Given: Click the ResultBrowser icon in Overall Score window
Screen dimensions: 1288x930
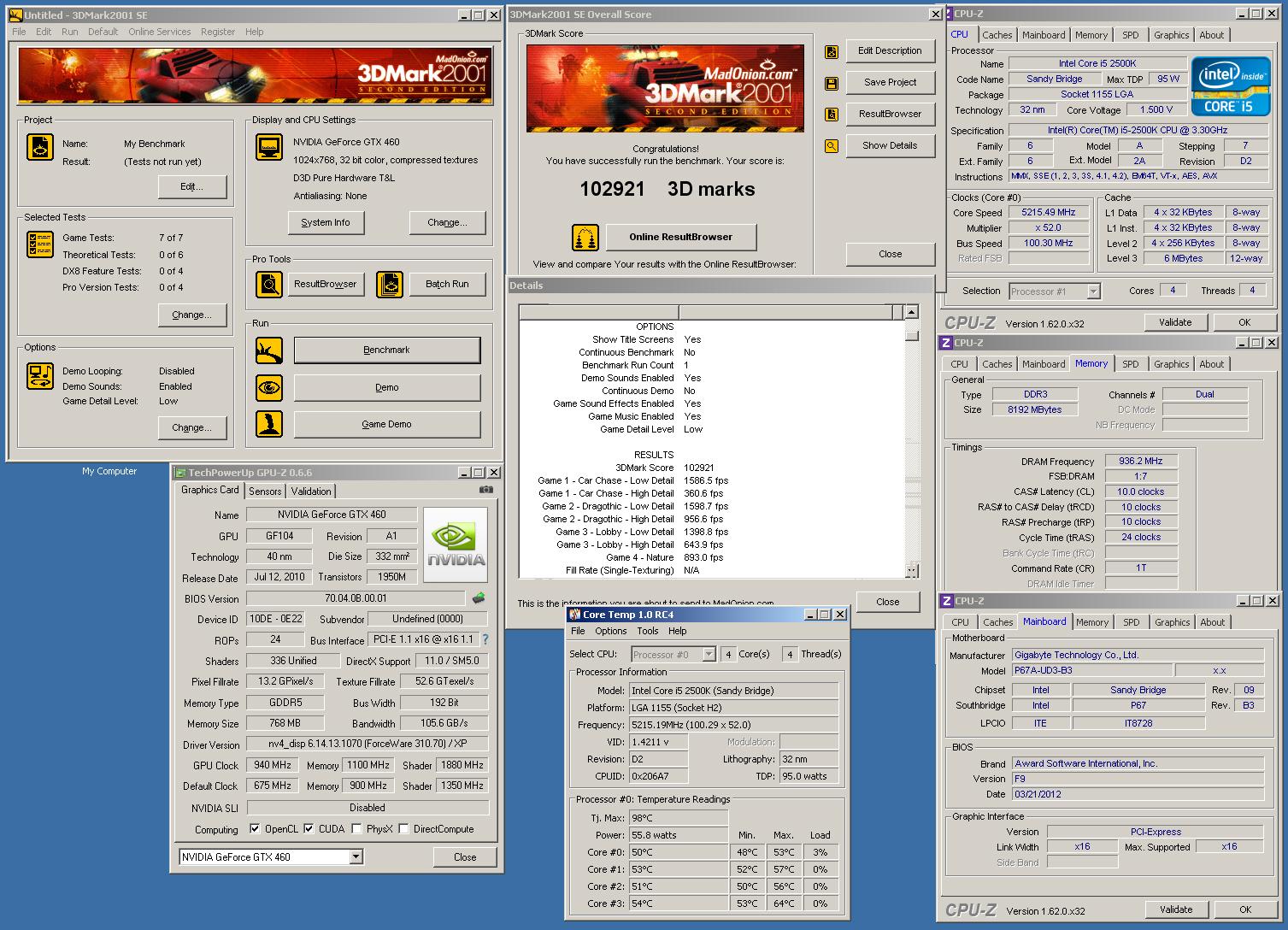Looking at the screenshot, I should pos(832,115).
